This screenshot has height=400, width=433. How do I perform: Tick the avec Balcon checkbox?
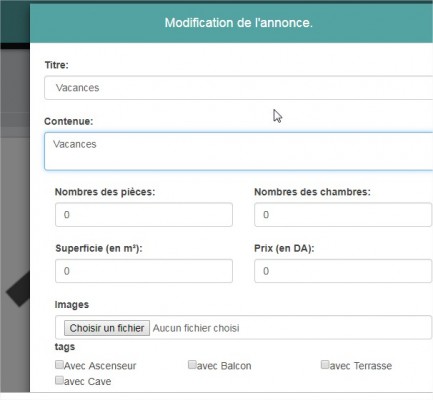click(x=192, y=365)
